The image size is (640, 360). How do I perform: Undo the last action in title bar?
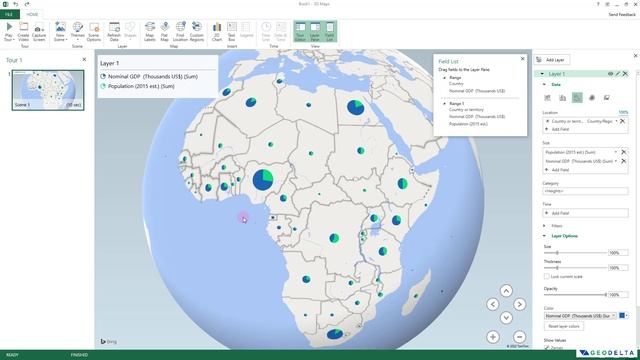point(16,4)
